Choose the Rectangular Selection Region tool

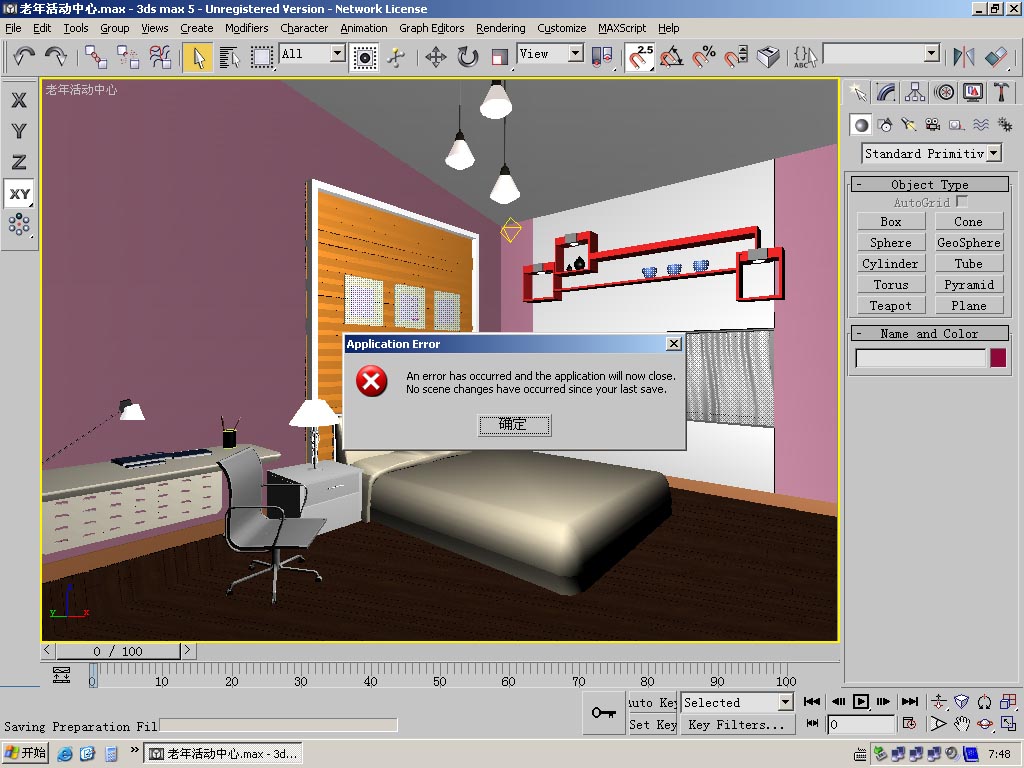261,57
